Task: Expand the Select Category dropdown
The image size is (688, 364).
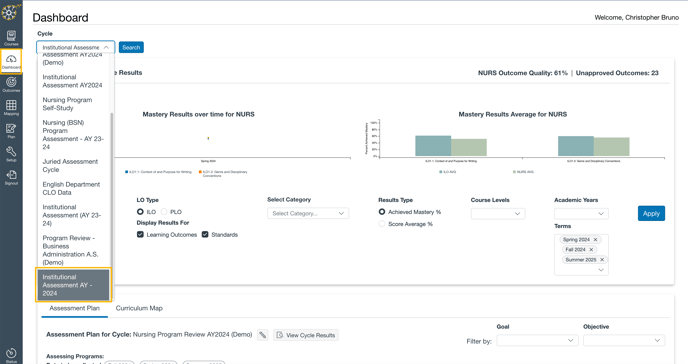Action: (308, 214)
